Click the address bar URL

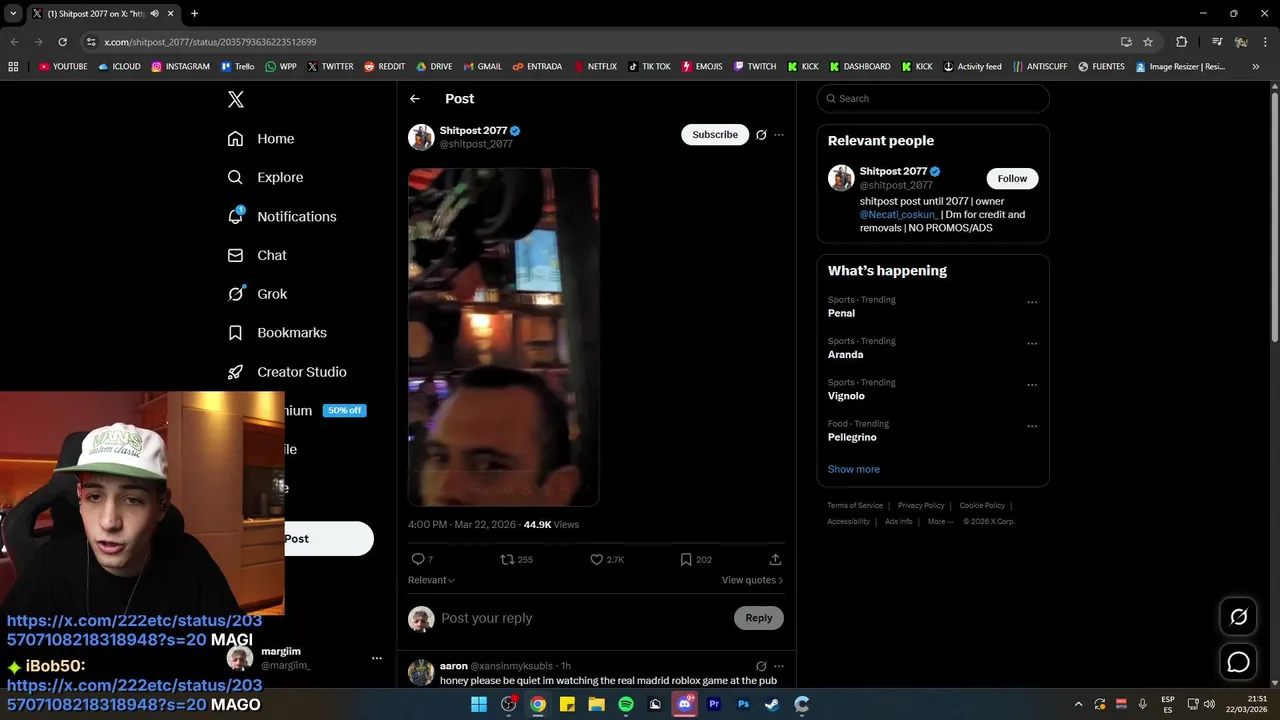point(210,42)
